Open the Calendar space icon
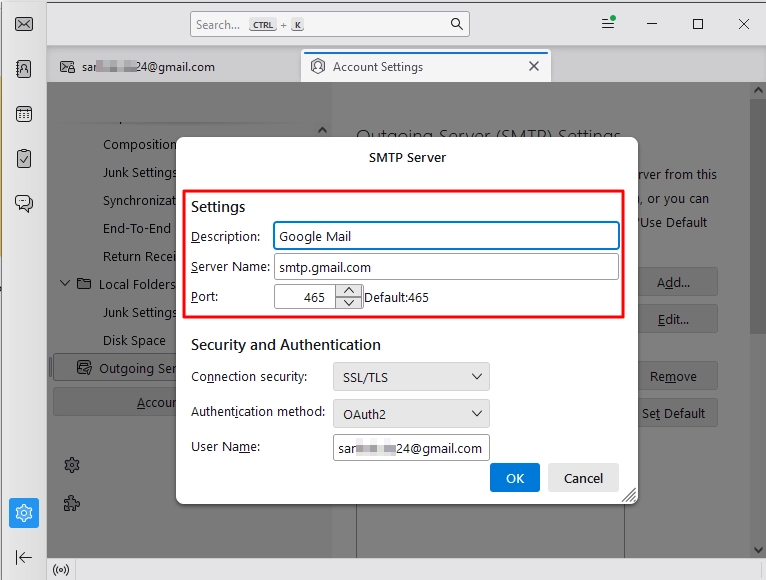The height and width of the screenshot is (580, 766). tap(24, 114)
